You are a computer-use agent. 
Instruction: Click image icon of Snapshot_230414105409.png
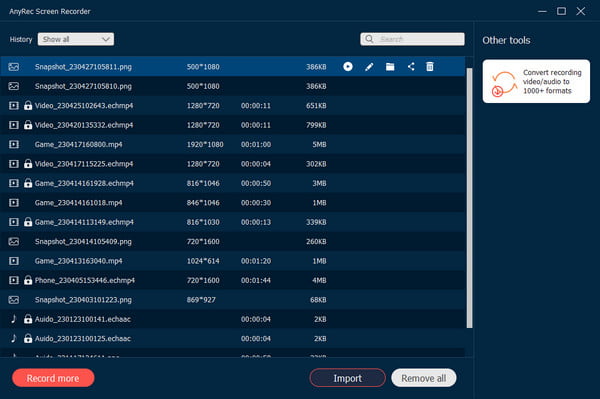(x=14, y=241)
